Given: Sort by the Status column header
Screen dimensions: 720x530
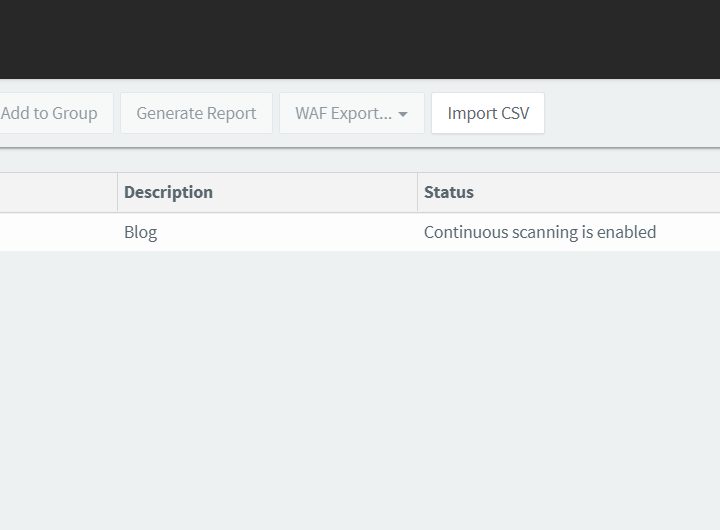Looking at the screenshot, I should 449,192.
